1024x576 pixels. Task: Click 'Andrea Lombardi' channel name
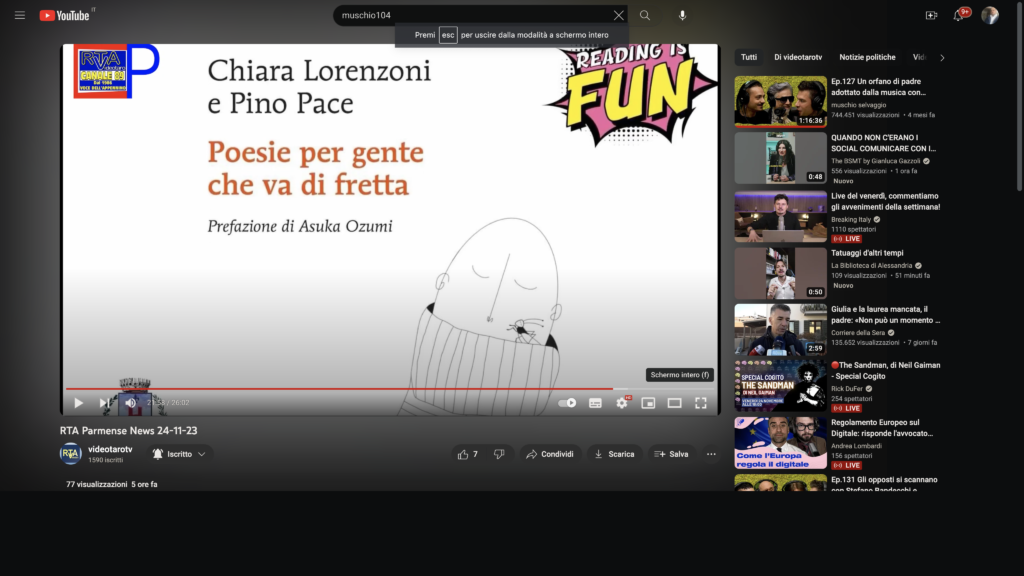tap(856, 445)
